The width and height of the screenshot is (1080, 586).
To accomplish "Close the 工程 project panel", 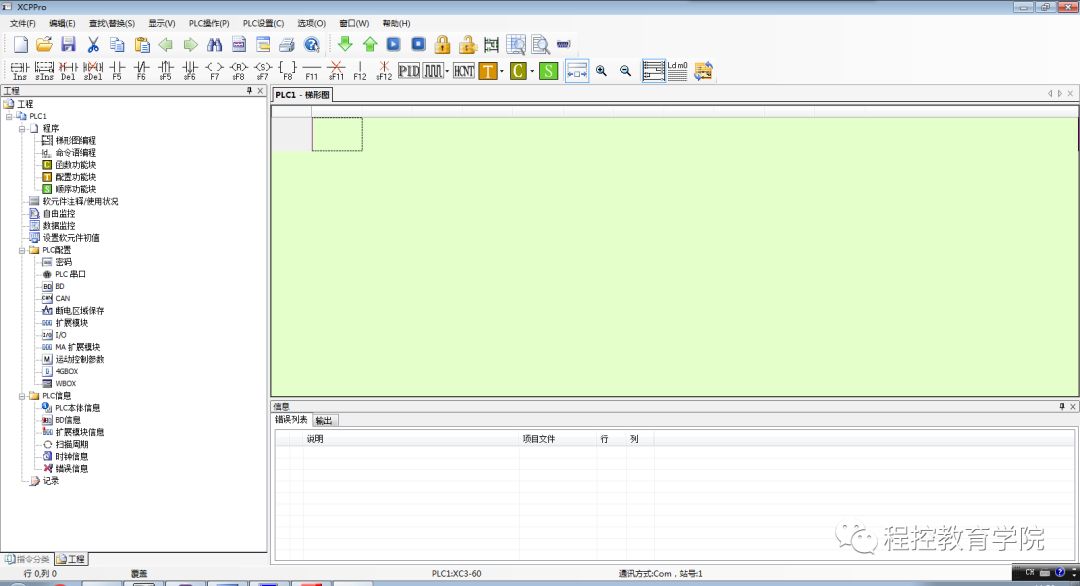I will (x=260, y=91).
